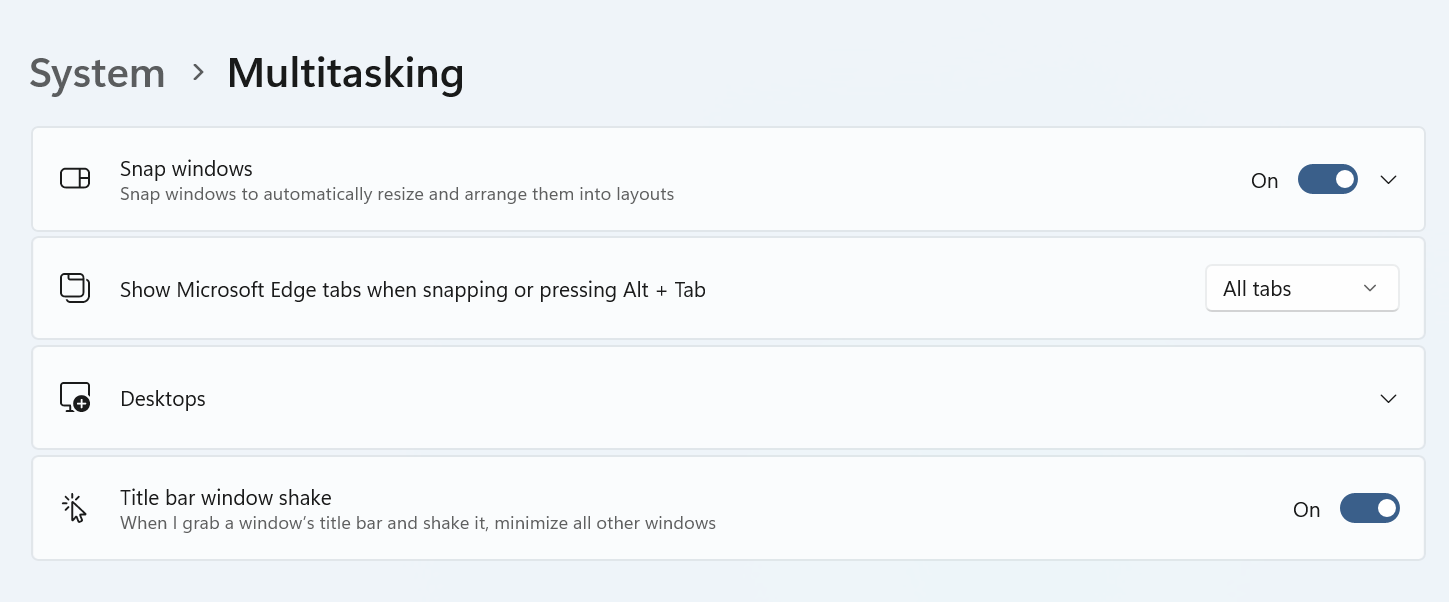Click the Show Microsoft Edge tabs row

point(600,288)
